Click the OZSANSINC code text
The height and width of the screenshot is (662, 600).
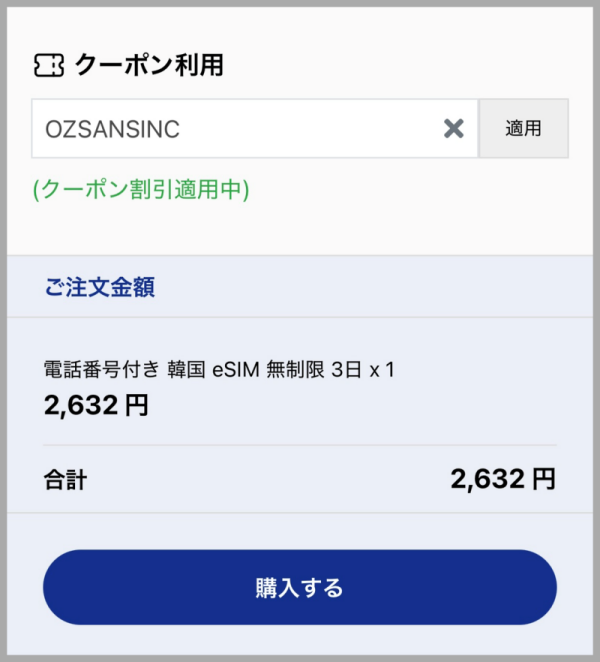tap(112, 129)
